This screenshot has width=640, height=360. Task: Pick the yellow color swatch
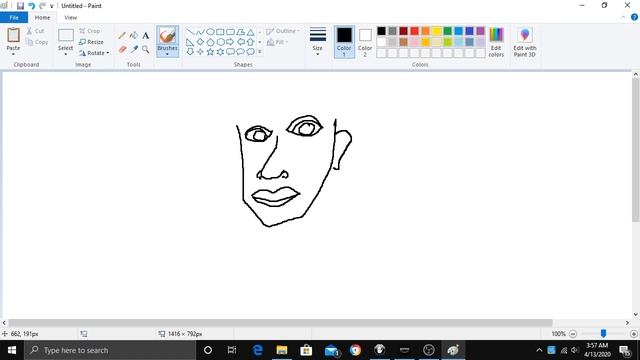coord(436,31)
